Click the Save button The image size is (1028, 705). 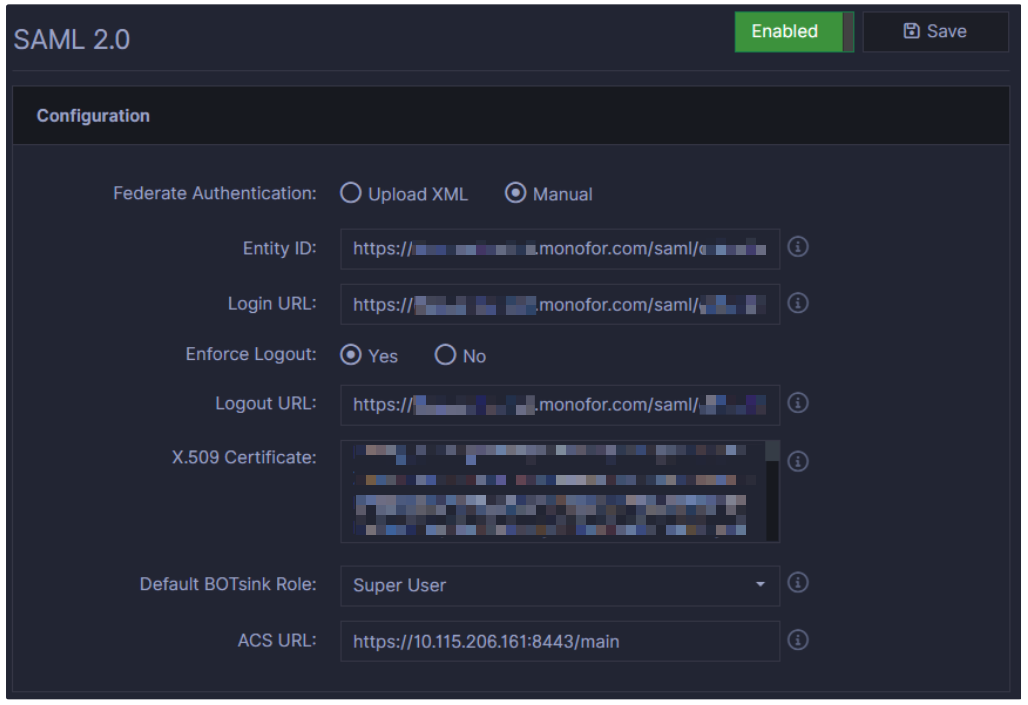tap(935, 32)
